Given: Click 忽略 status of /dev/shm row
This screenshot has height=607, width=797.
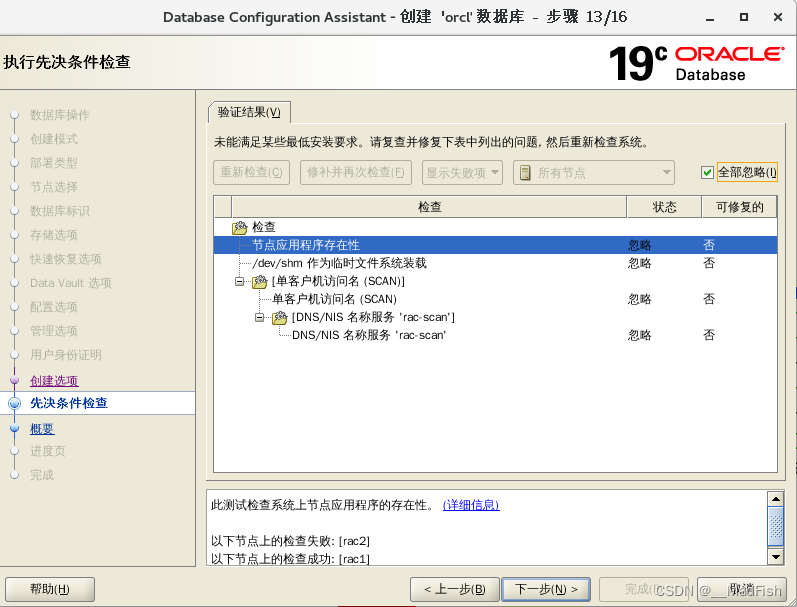Looking at the screenshot, I should (639, 263).
